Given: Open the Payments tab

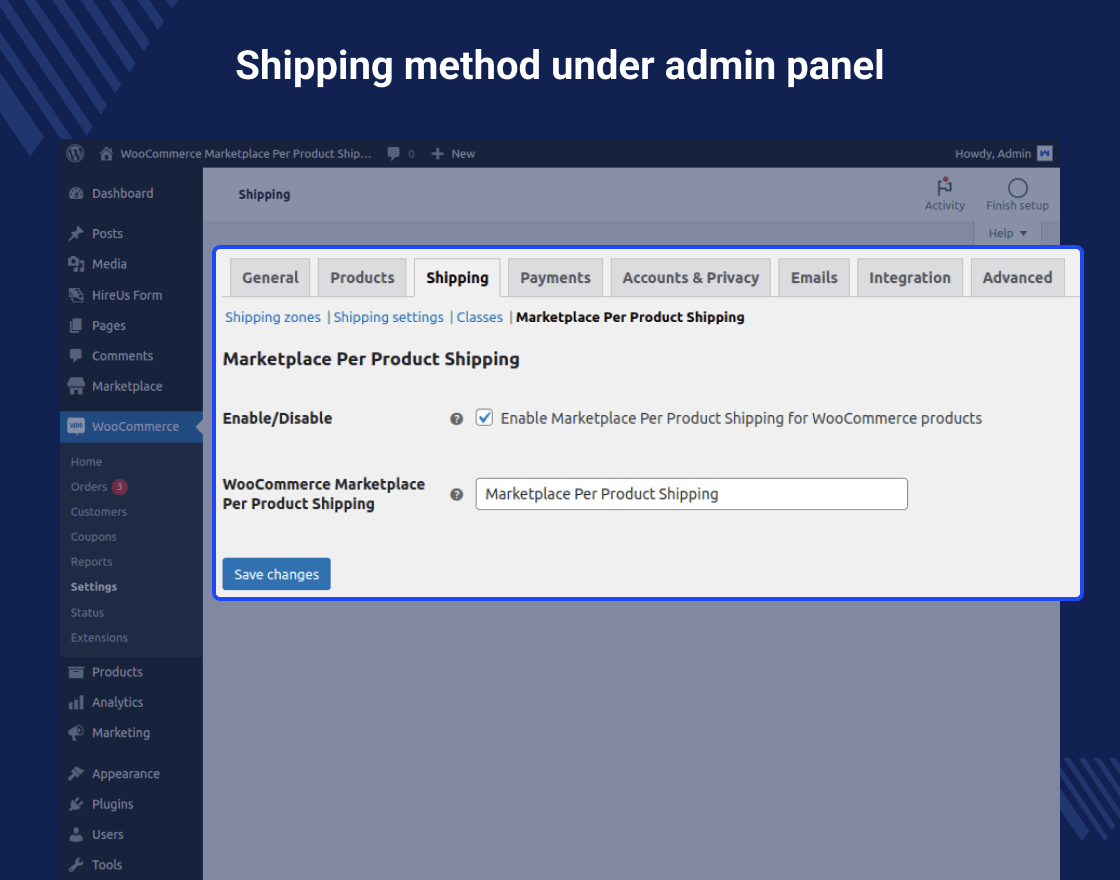Looking at the screenshot, I should click(x=555, y=278).
